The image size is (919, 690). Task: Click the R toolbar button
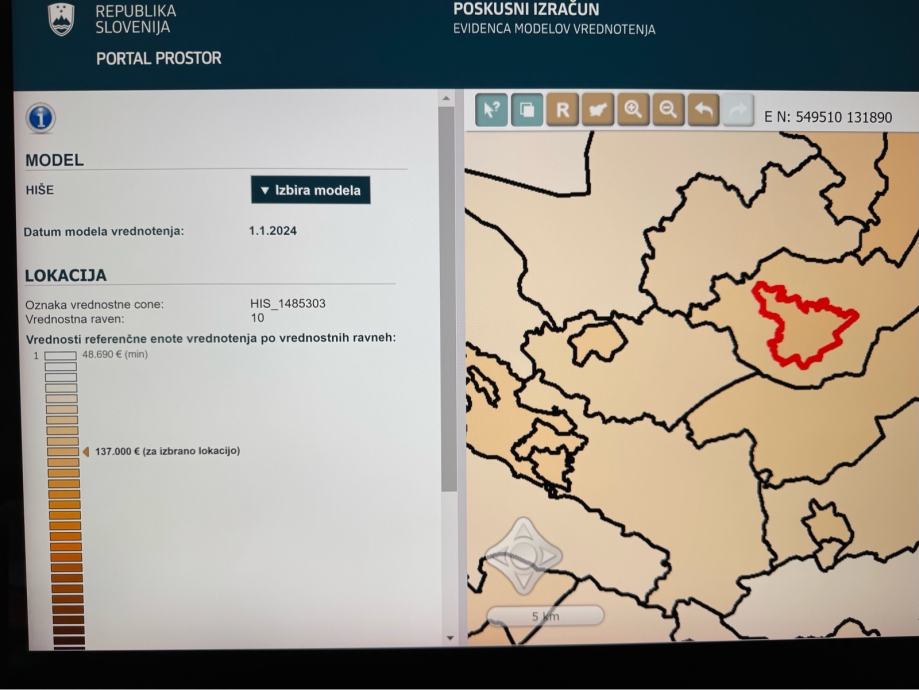coord(562,110)
